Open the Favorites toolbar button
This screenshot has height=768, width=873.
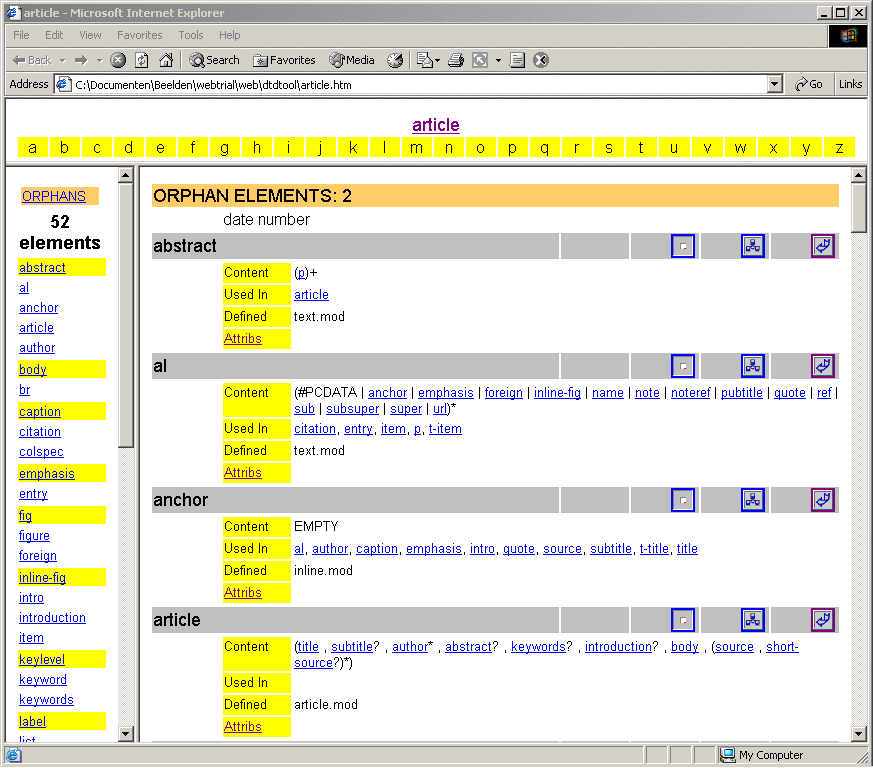tap(284, 60)
